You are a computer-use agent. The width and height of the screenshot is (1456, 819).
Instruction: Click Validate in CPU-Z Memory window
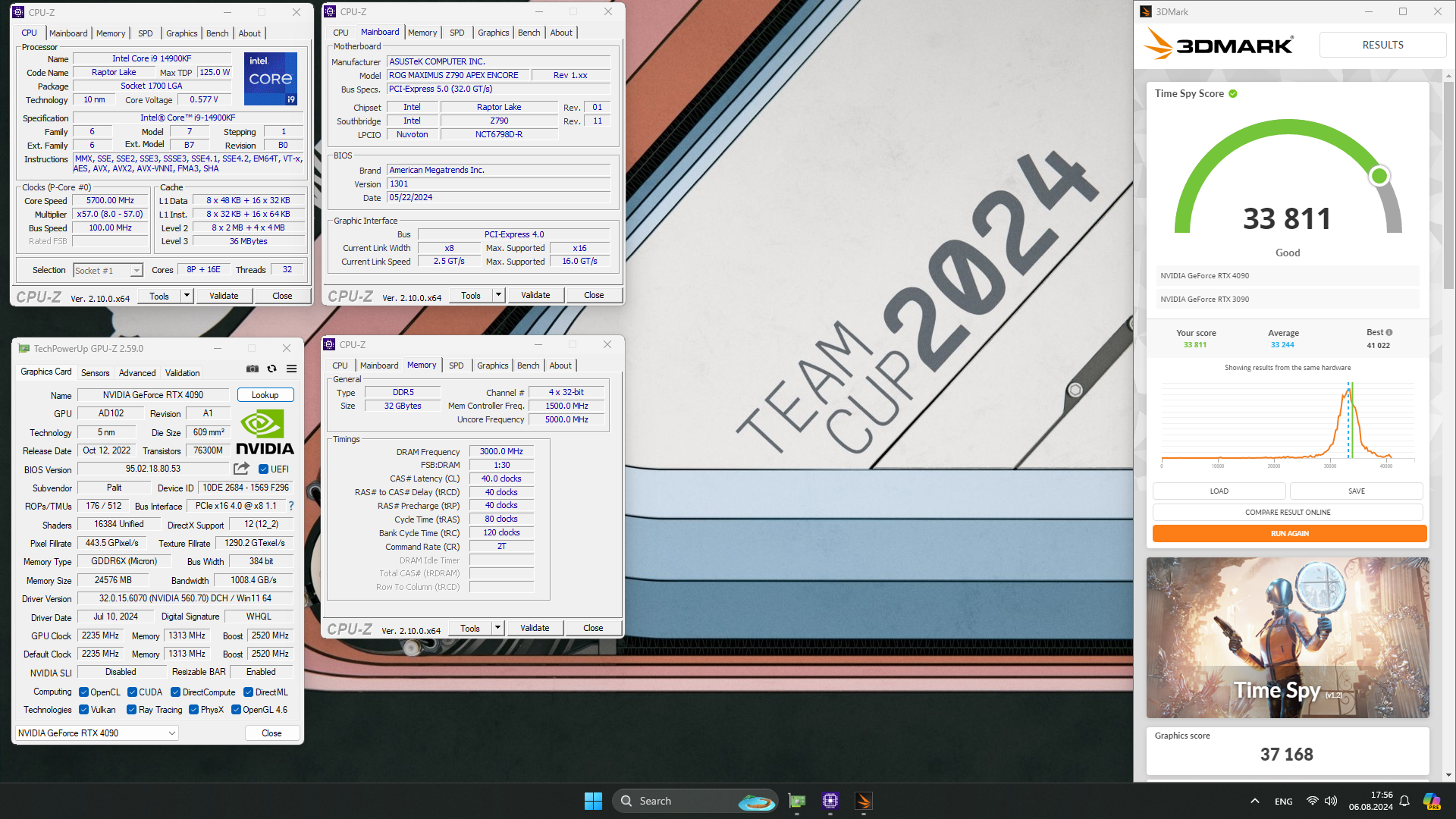click(535, 628)
